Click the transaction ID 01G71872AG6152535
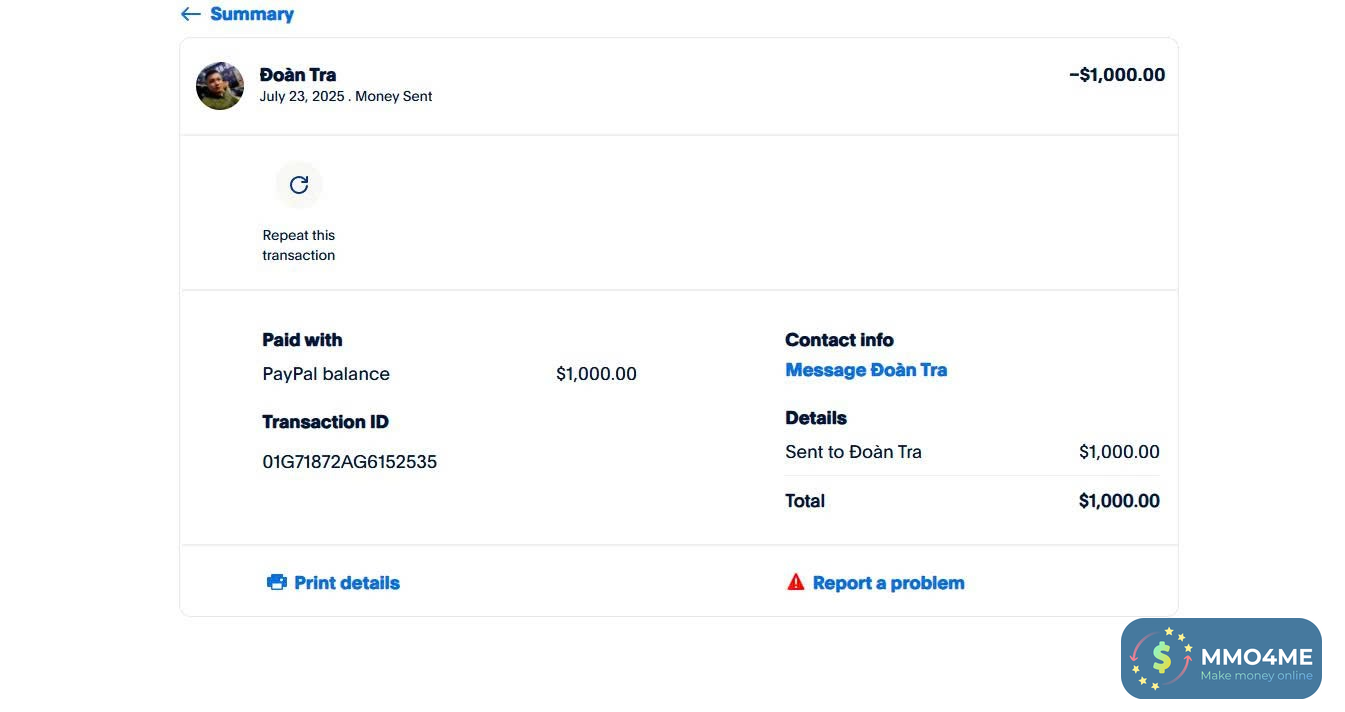This screenshot has width=1345, height=712. (x=349, y=462)
